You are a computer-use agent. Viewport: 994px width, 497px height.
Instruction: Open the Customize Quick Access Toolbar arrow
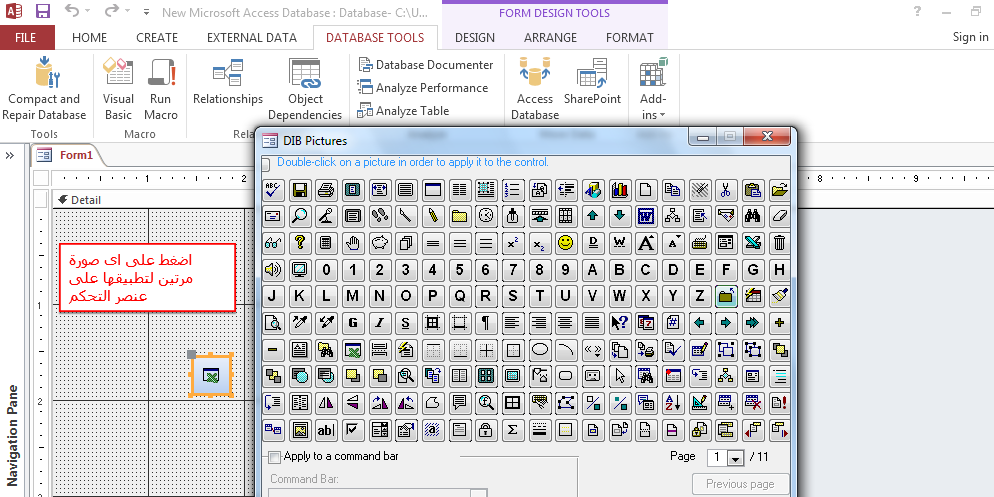146,11
